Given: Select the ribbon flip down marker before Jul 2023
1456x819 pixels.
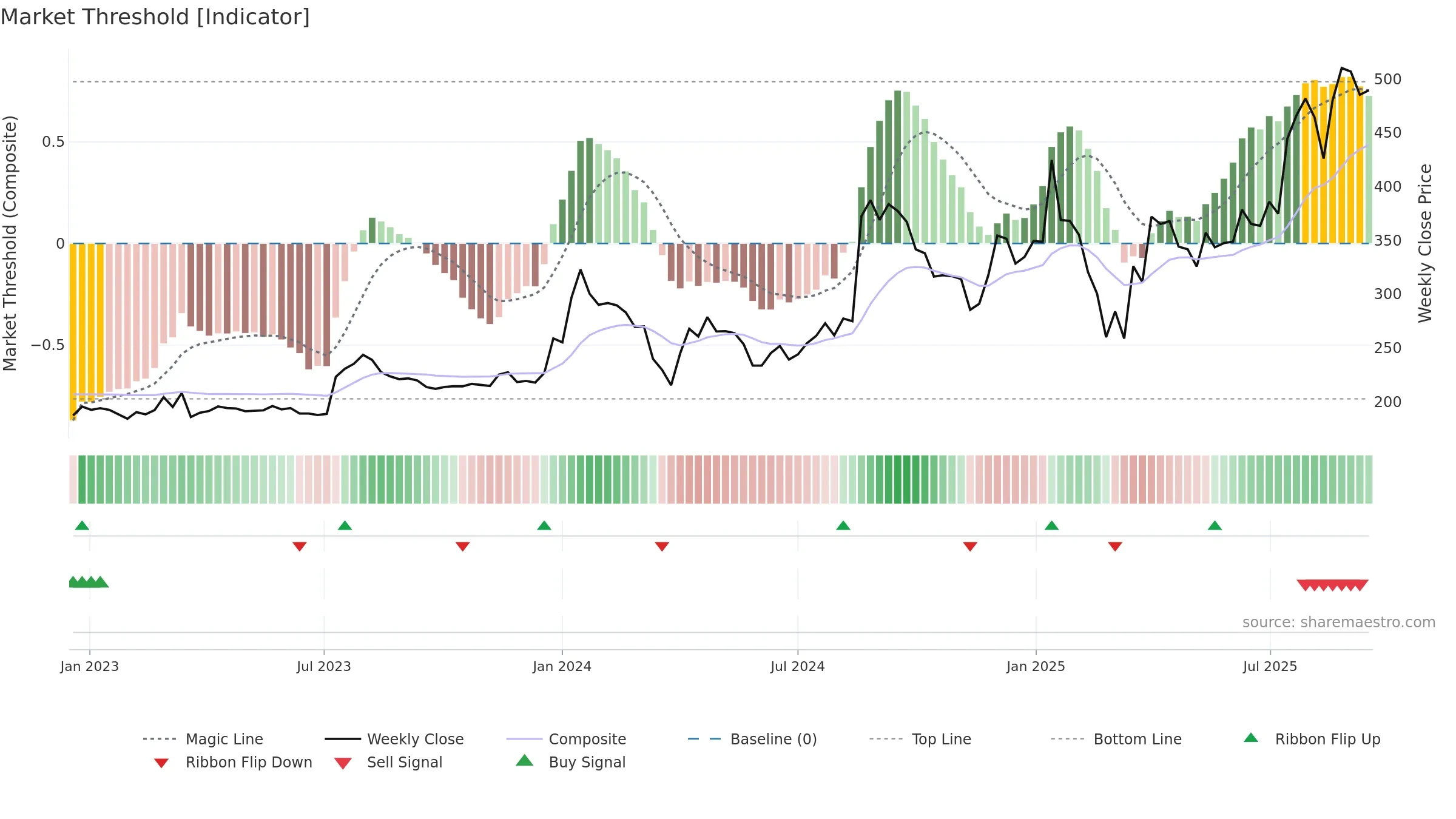Looking at the screenshot, I should [300, 547].
